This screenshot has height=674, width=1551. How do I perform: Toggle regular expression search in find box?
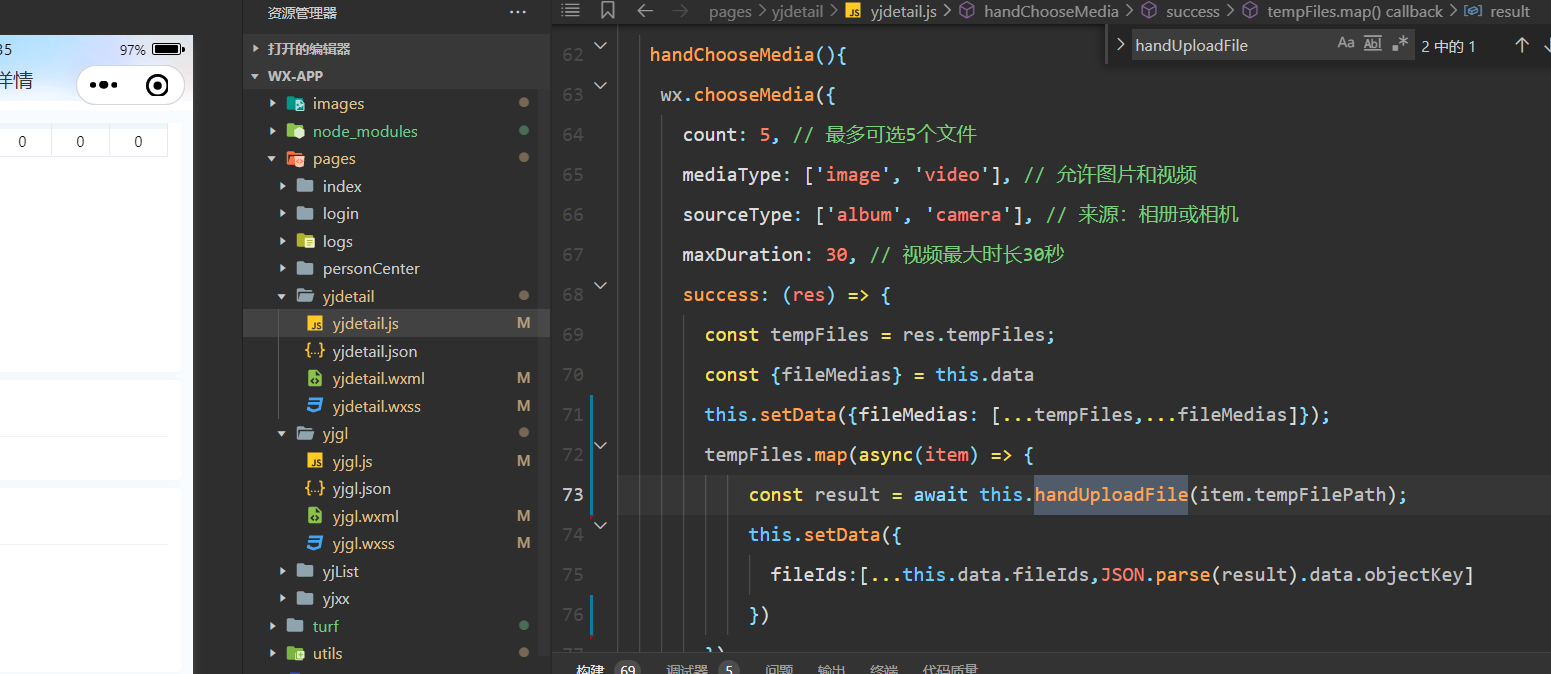1400,44
